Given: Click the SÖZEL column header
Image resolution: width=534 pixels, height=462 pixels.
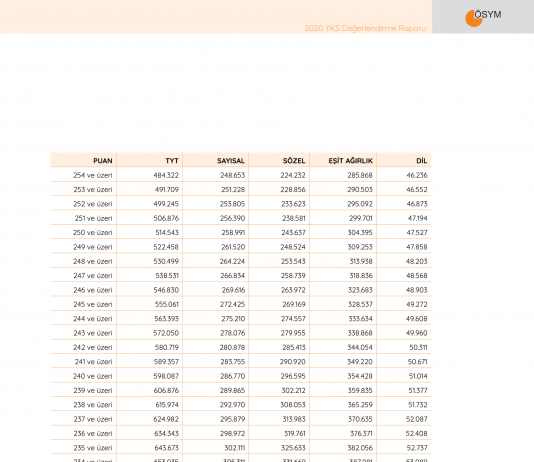Looking at the screenshot, I should [294, 161].
